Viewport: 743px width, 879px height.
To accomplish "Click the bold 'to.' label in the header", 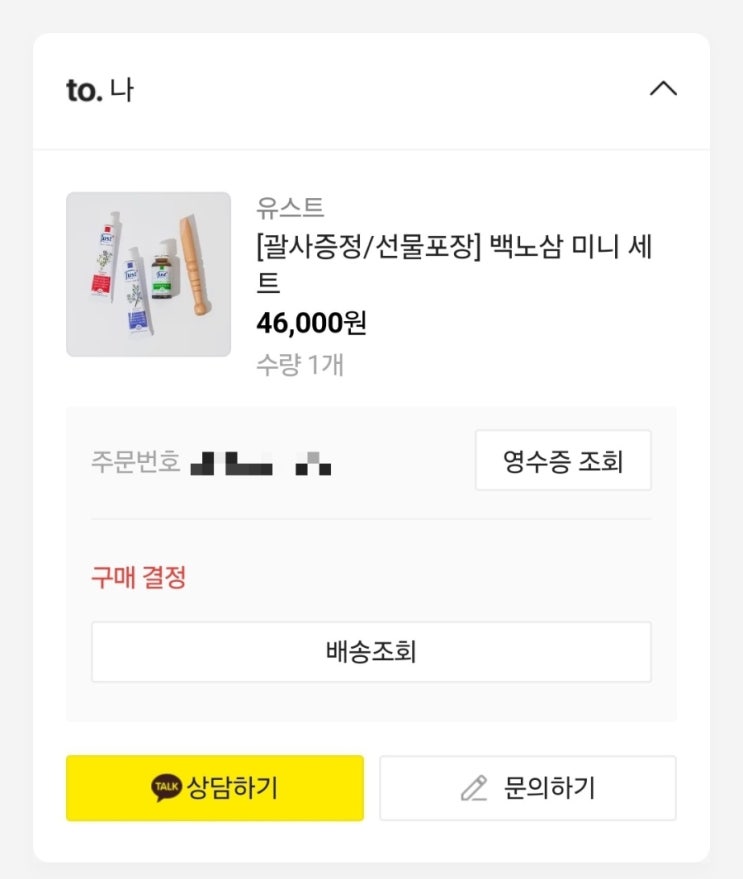I will click(84, 90).
